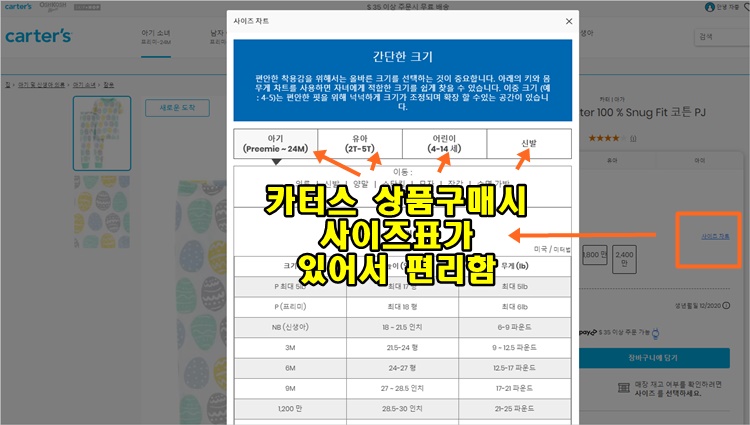Select the 6M size cell
Screen dimensions: 750x425
(x=290, y=368)
